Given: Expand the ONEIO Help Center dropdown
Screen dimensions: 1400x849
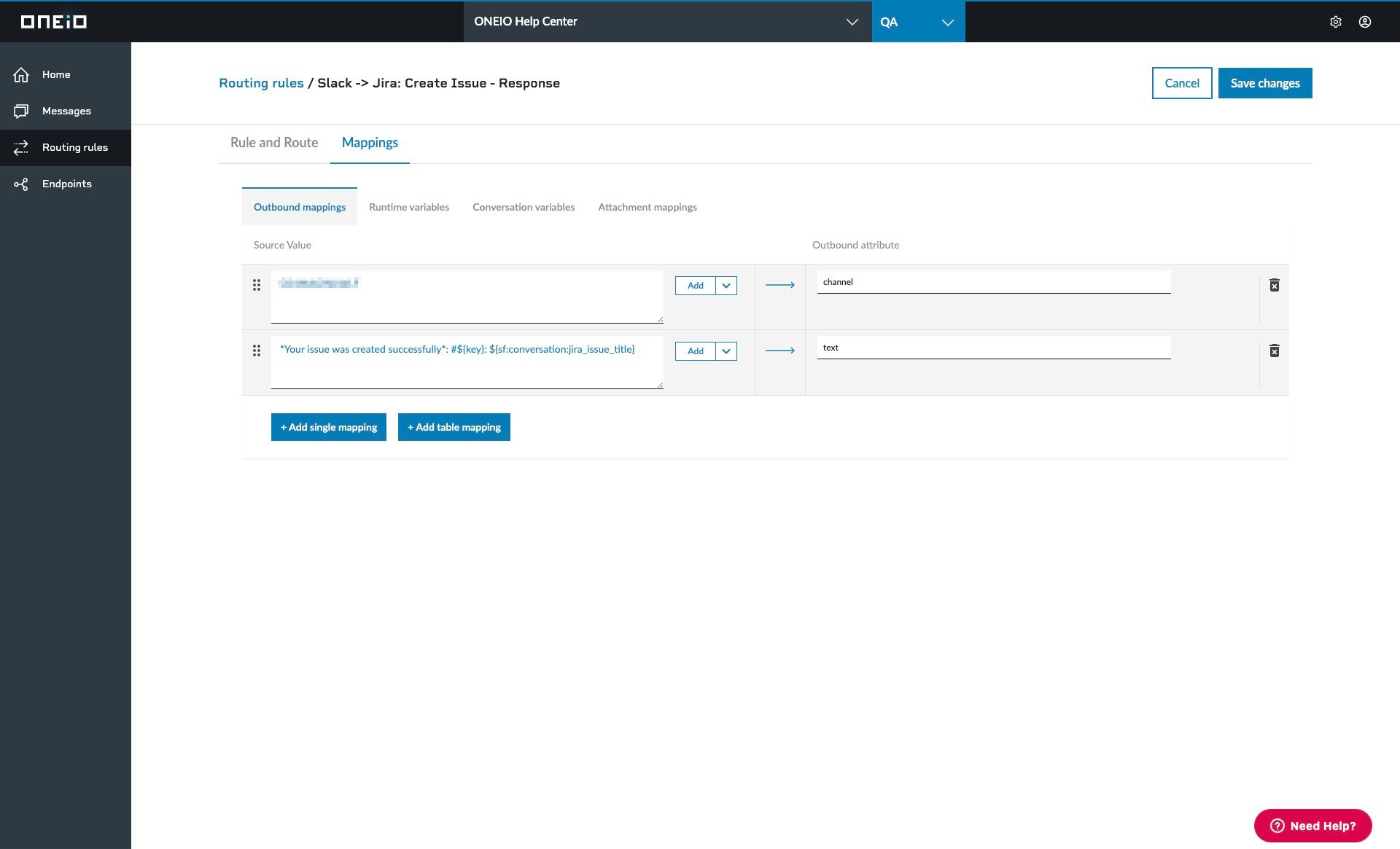Looking at the screenshot, I should click(852, 22).
